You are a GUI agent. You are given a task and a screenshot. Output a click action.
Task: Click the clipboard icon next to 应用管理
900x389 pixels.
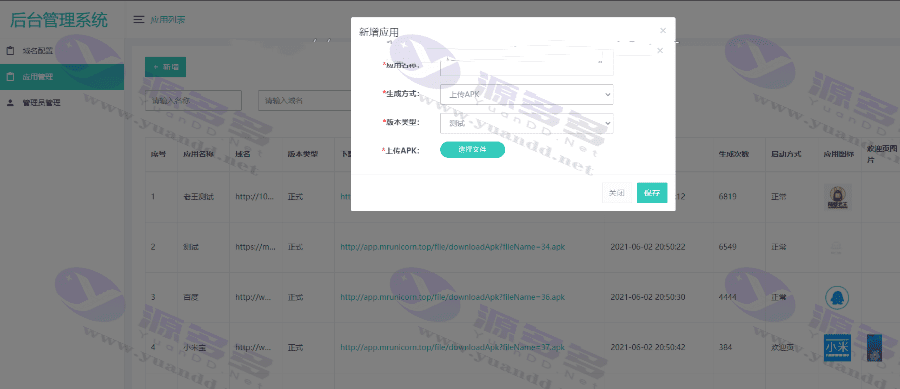tap(10, 77)
